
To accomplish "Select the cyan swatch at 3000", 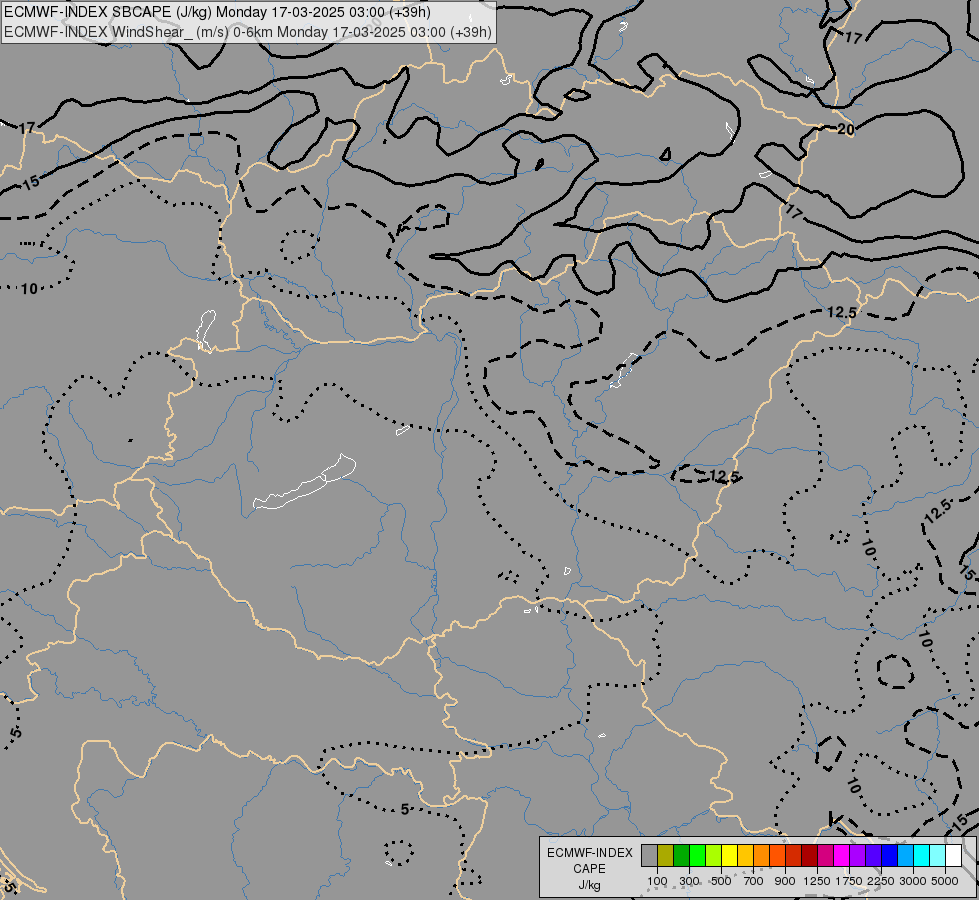I will pos(922,856).
